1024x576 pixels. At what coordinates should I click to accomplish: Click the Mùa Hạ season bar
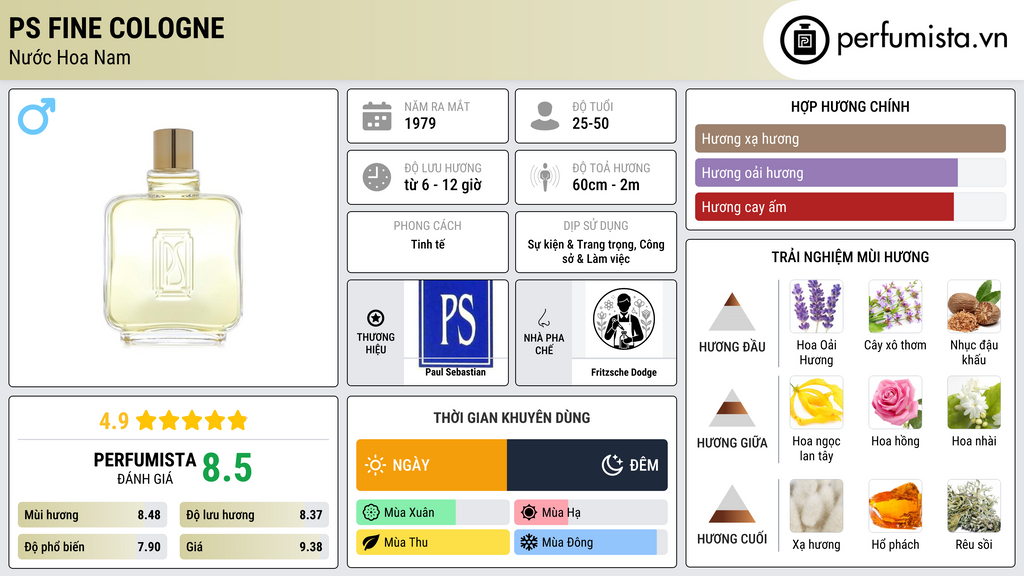591,513
